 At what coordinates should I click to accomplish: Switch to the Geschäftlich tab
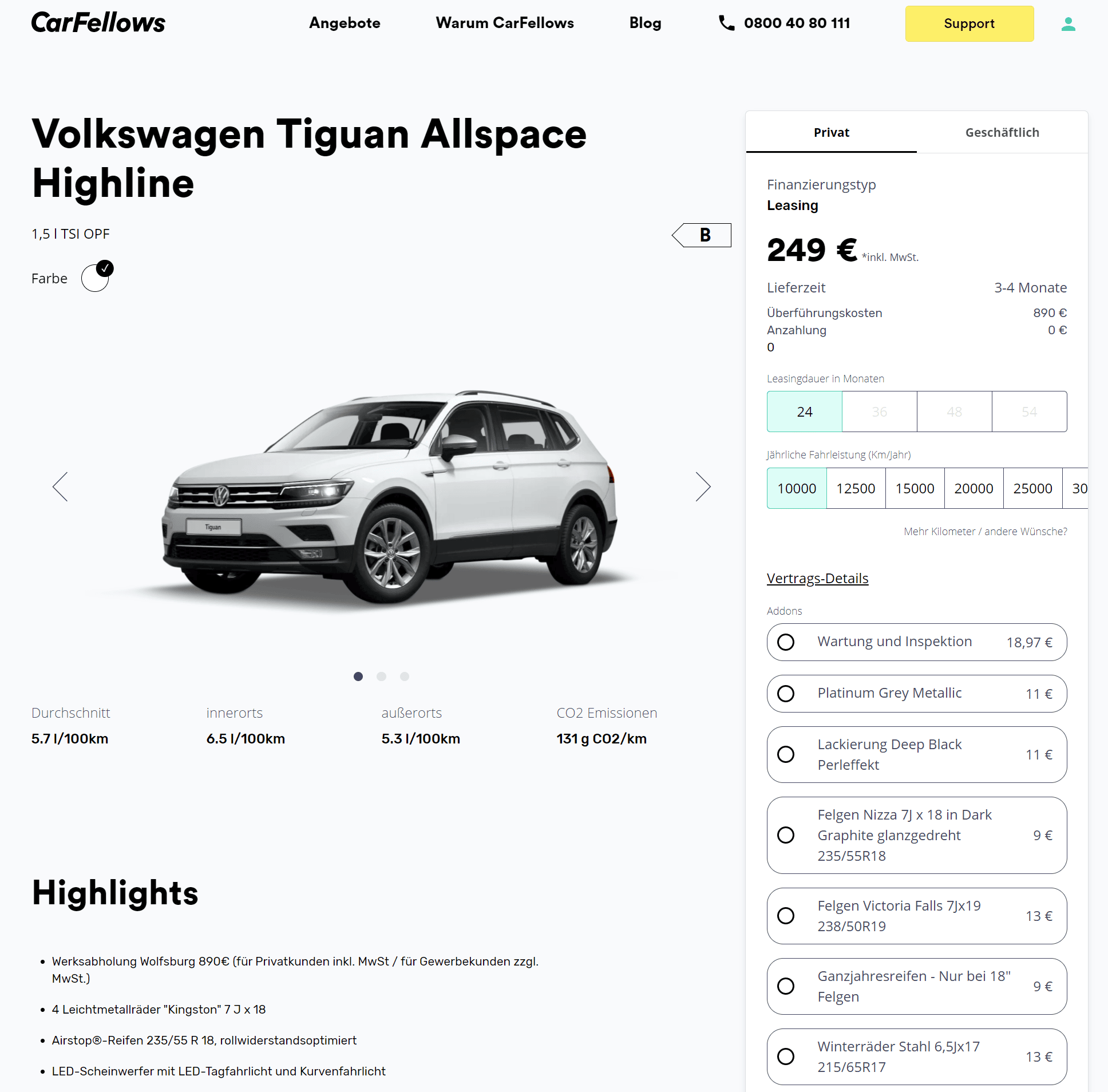tap(1002, 132)
